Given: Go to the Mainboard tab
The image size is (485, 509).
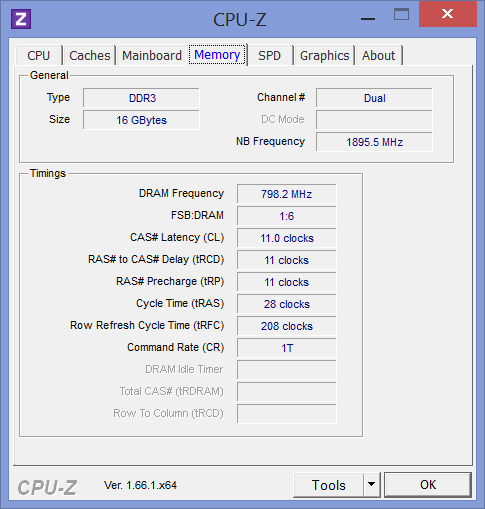Looking at the screenshot, I should pyautogui.click(x=152, y=55).
